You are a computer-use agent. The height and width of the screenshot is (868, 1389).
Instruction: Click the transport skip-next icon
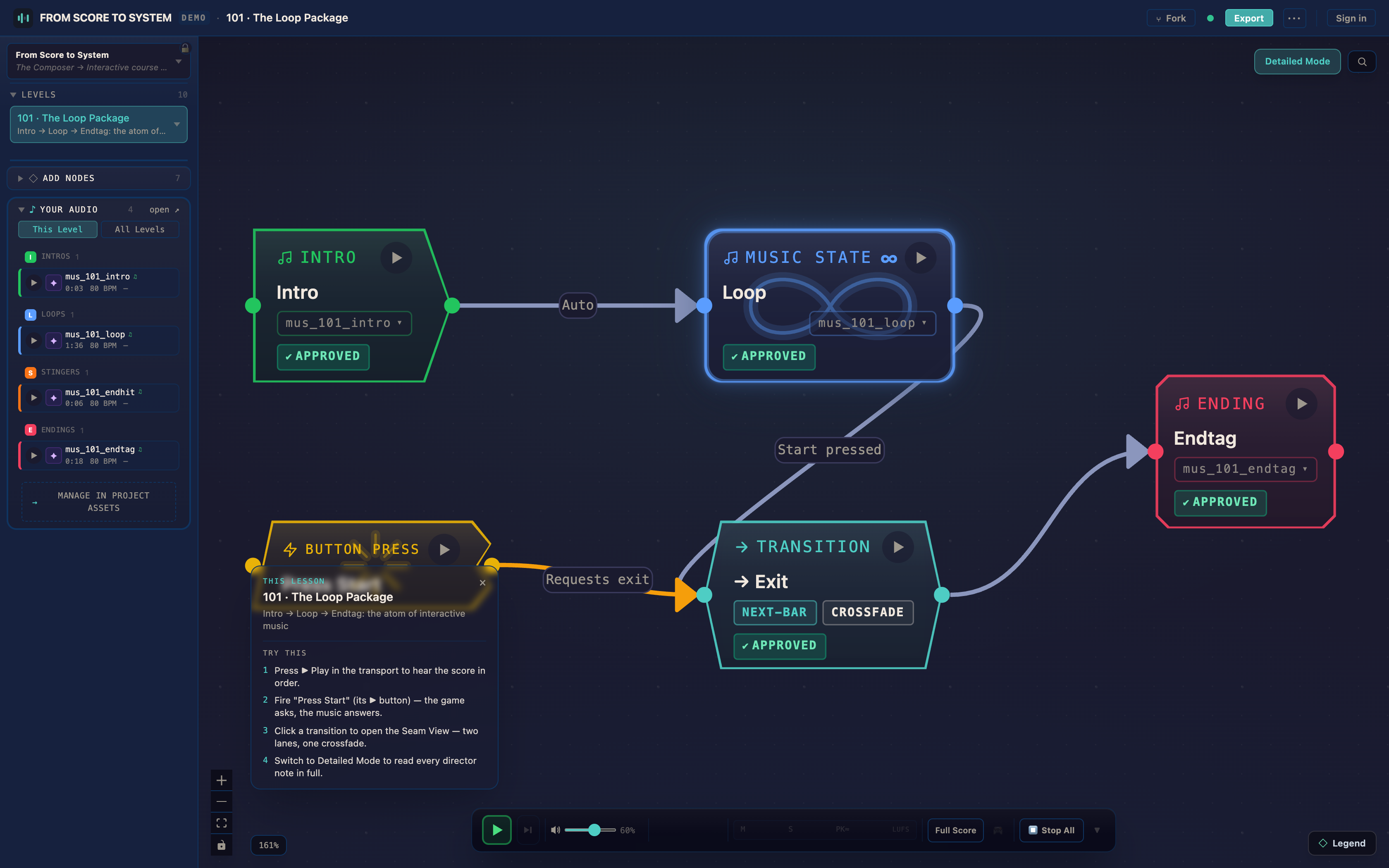point(527,830)
